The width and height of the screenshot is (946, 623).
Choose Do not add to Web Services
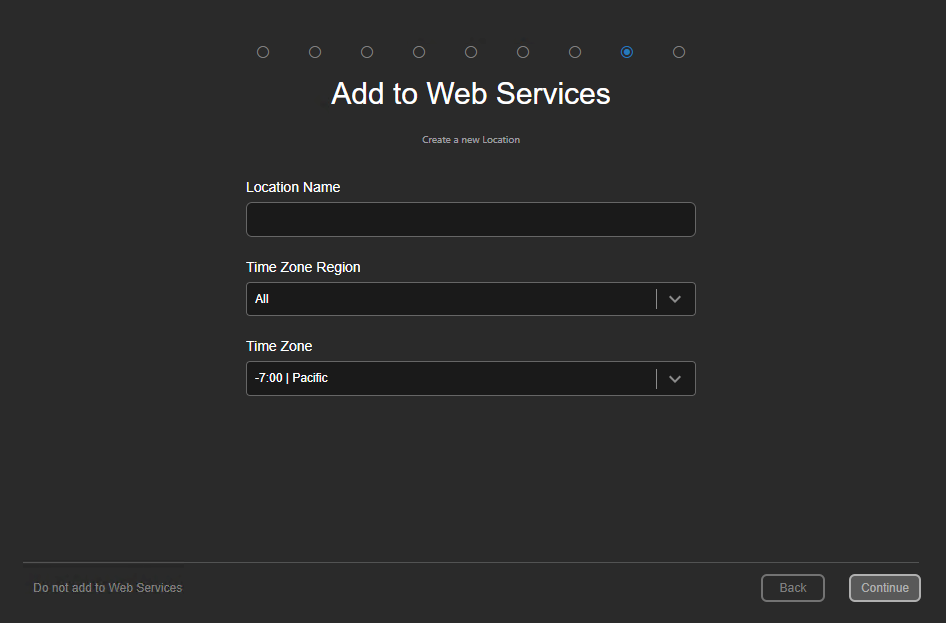pos(107,588)
